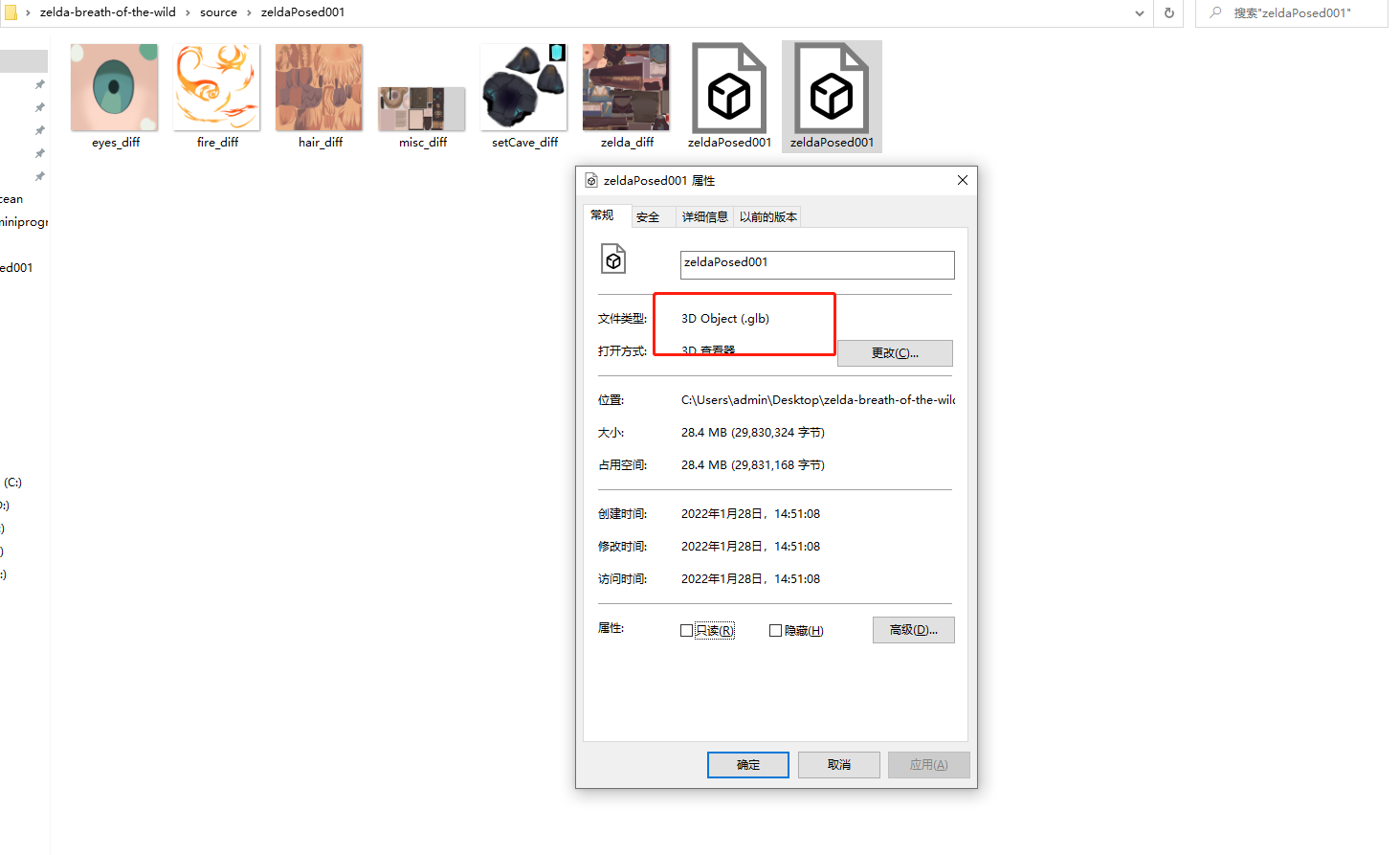Select the fire_diff image file
This screenshot has width=1400, height=855.
[217, 97]
